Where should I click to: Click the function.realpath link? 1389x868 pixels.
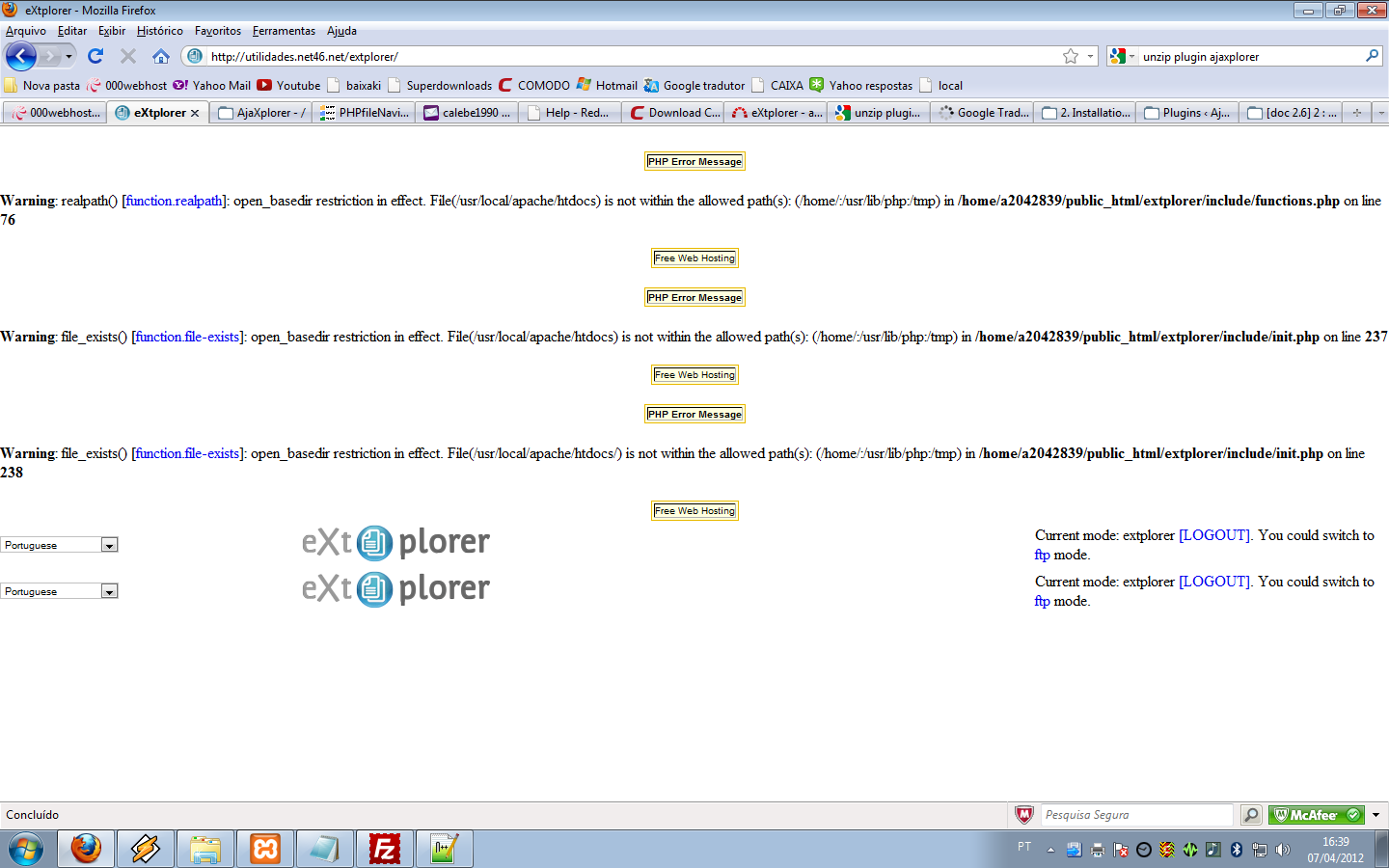point(174,201)
